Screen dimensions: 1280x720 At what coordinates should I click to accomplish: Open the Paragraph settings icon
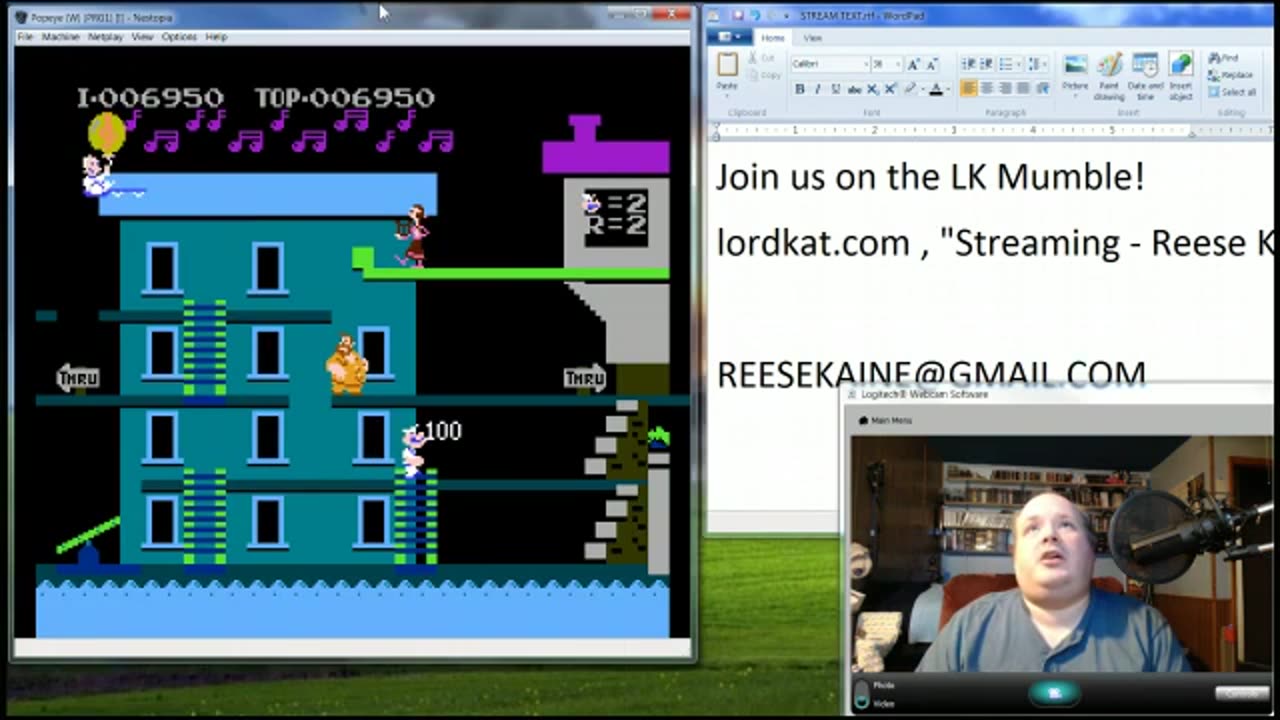tap(1042, 88)
